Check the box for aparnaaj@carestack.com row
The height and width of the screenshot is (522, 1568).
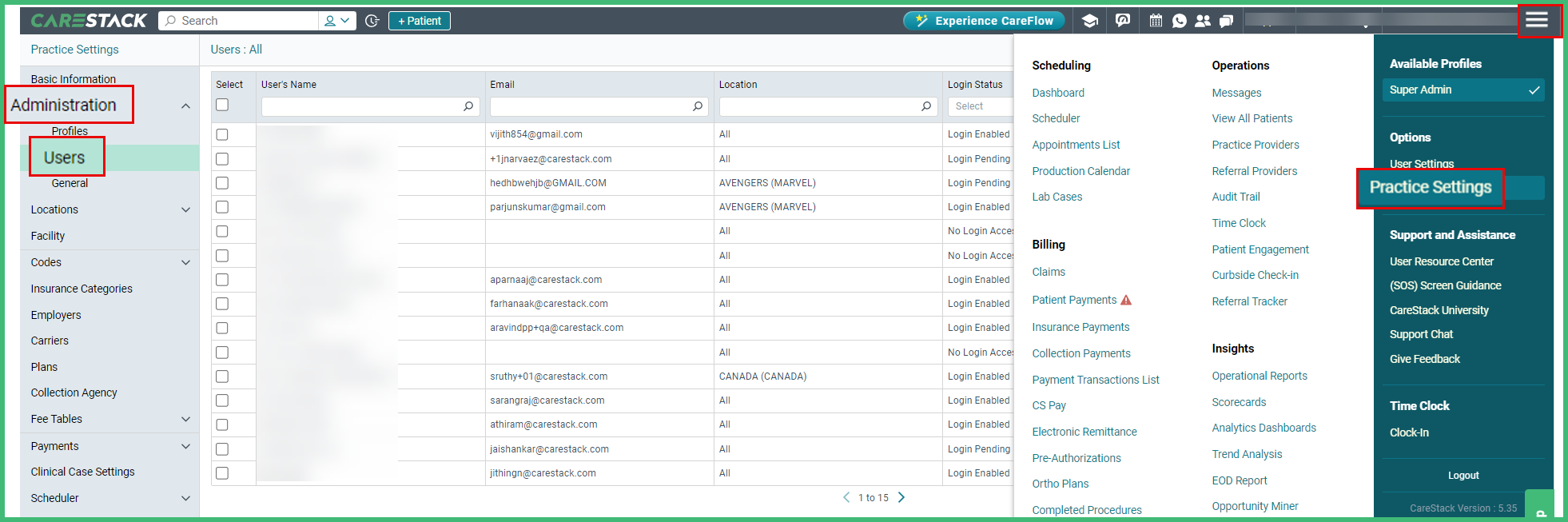(222, 280)
